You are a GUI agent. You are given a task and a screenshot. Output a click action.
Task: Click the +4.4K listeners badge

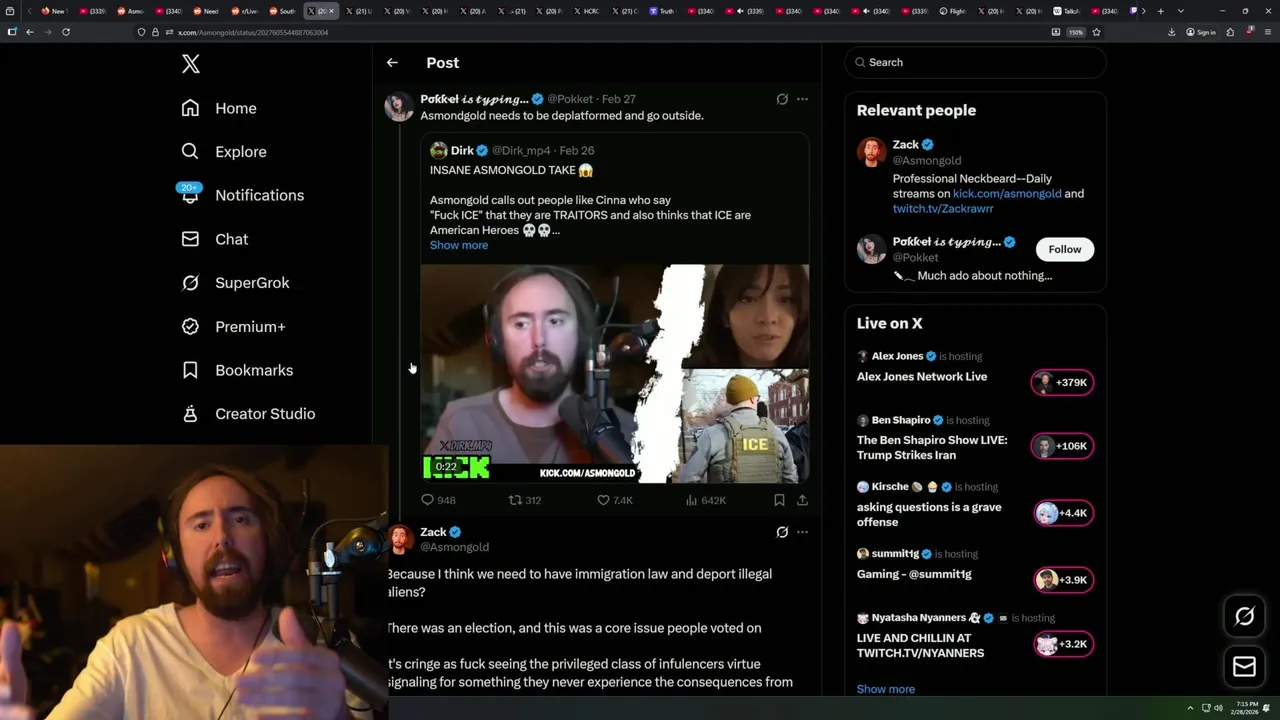1064,513
